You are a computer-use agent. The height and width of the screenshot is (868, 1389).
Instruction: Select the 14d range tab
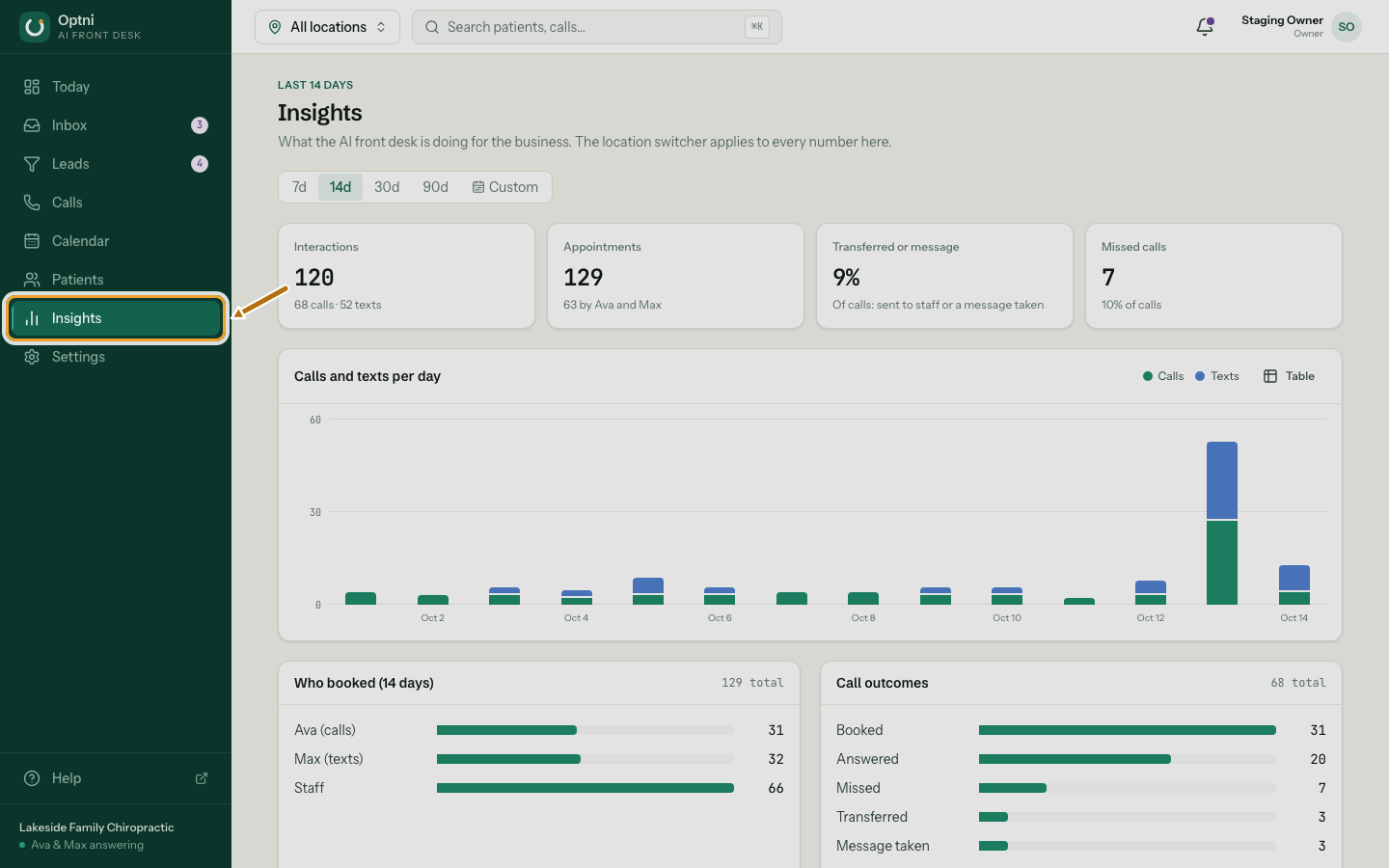pyautogui.click(x=340, y=187)
